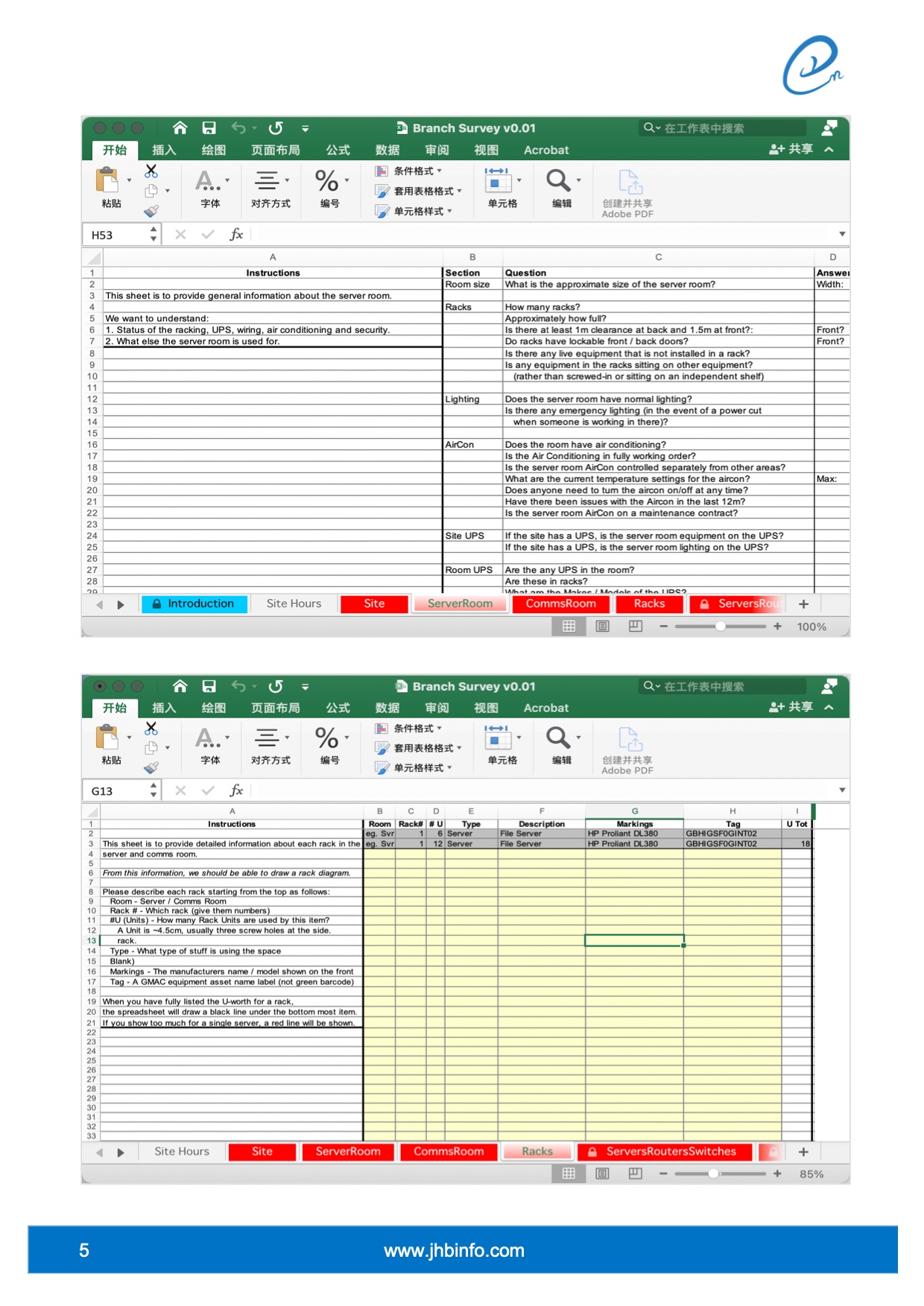924x1306 pixels.
Task: Toggle page break preview in top status bar
Action: pyautogui.click(x=635, y=627)
